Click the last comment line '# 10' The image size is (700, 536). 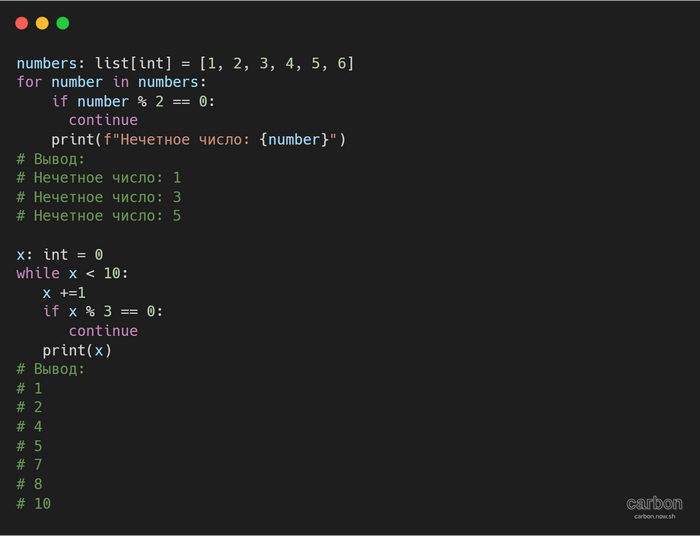click(x=33, y=503)
